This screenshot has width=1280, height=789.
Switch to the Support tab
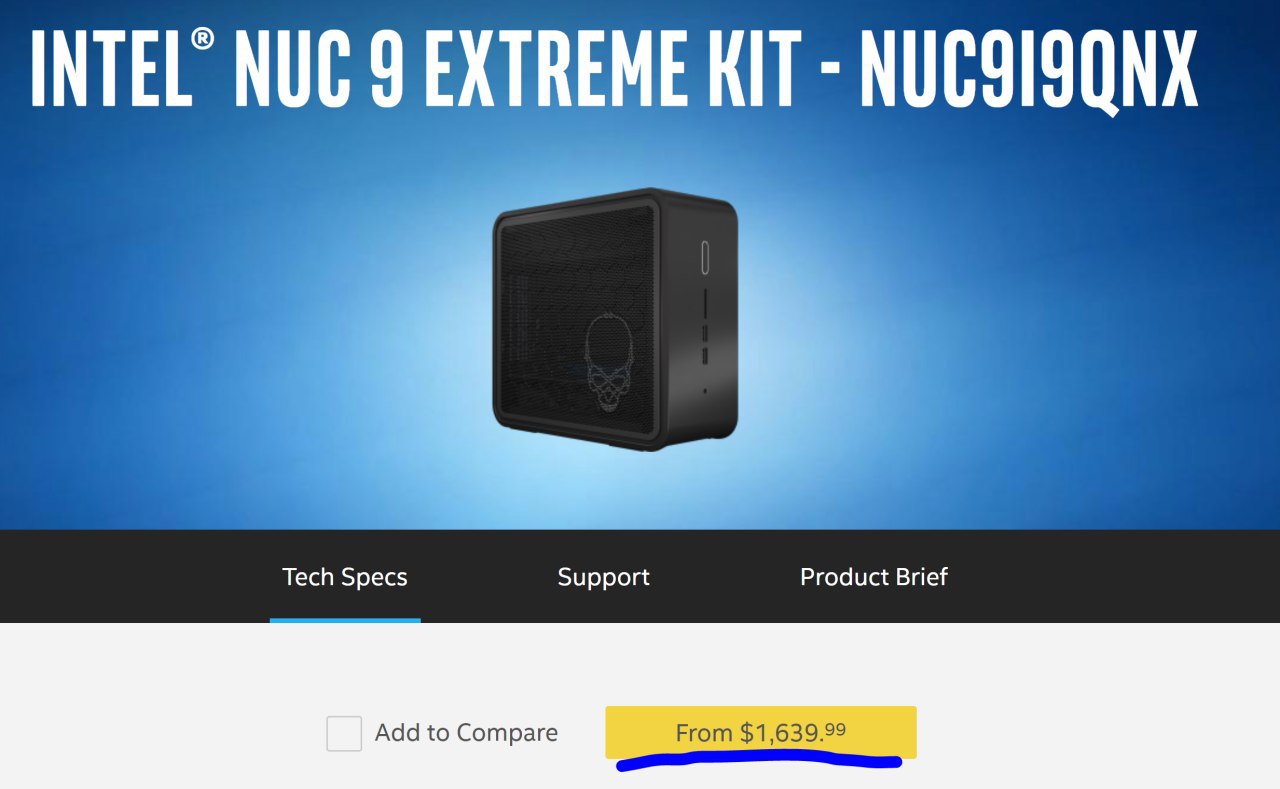tap(603, 577)
